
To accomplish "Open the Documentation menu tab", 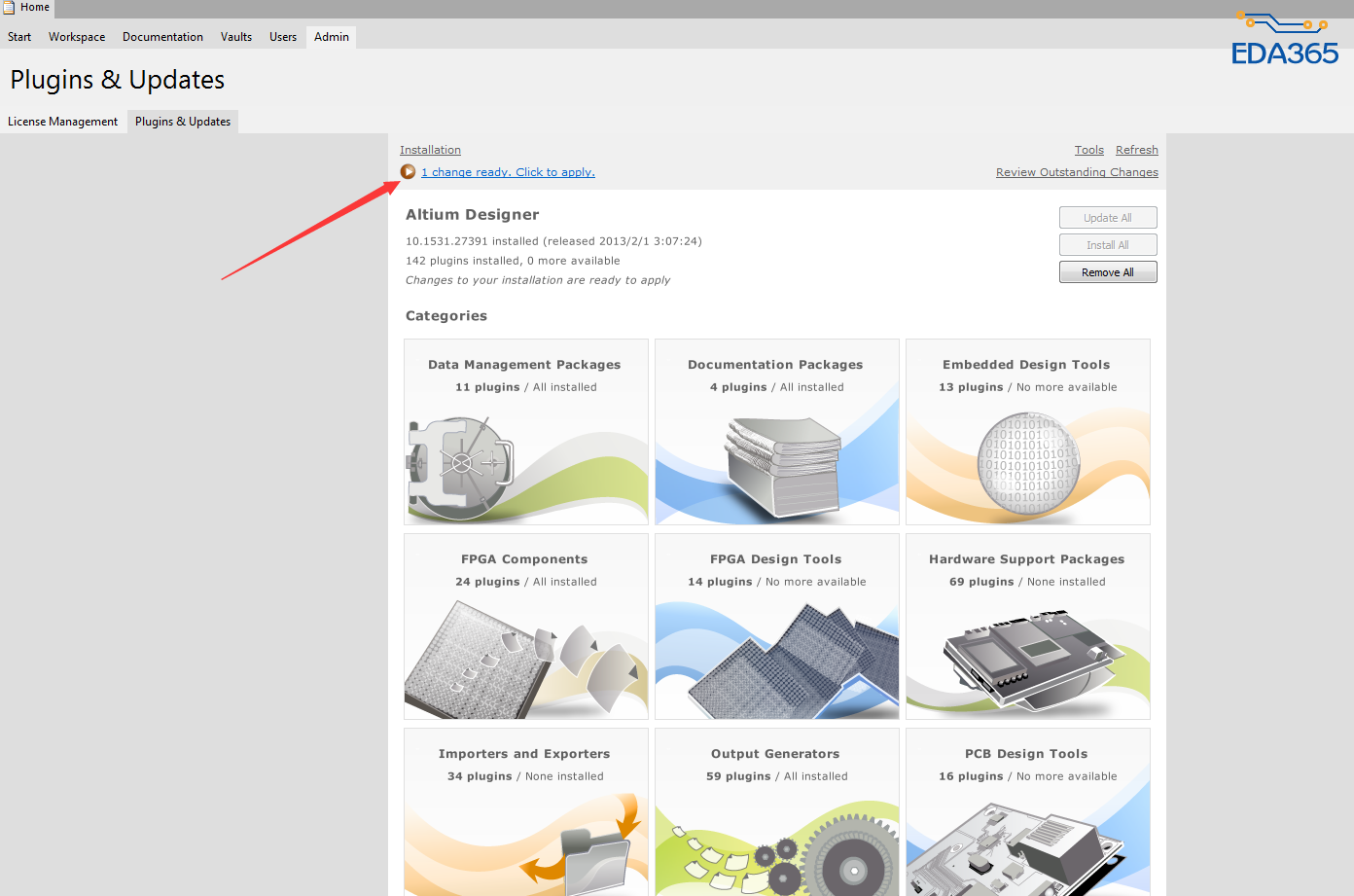I will (x=162, y=37).
